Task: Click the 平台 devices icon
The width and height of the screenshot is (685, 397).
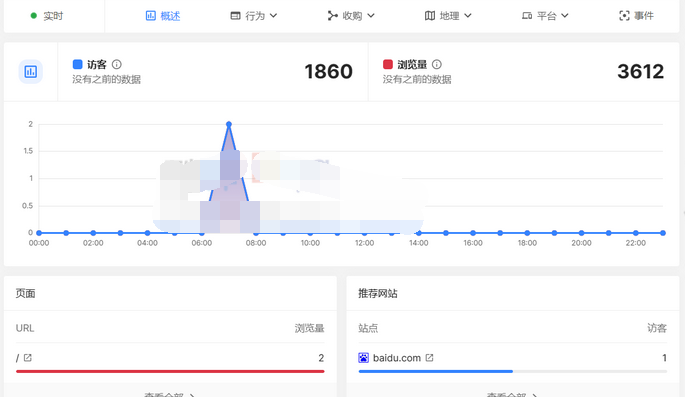Action: click(x=527, y=16)
